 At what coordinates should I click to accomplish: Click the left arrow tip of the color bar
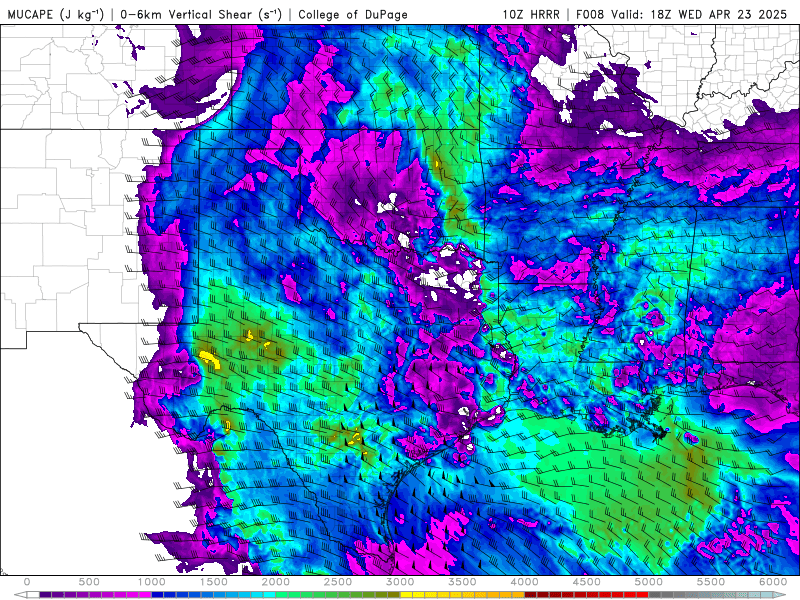[x=20, y=595]
